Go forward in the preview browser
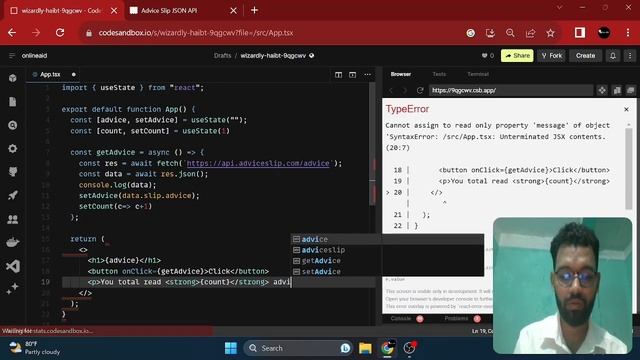The width and height of the screenshot is (640, 360). point(405,90)
